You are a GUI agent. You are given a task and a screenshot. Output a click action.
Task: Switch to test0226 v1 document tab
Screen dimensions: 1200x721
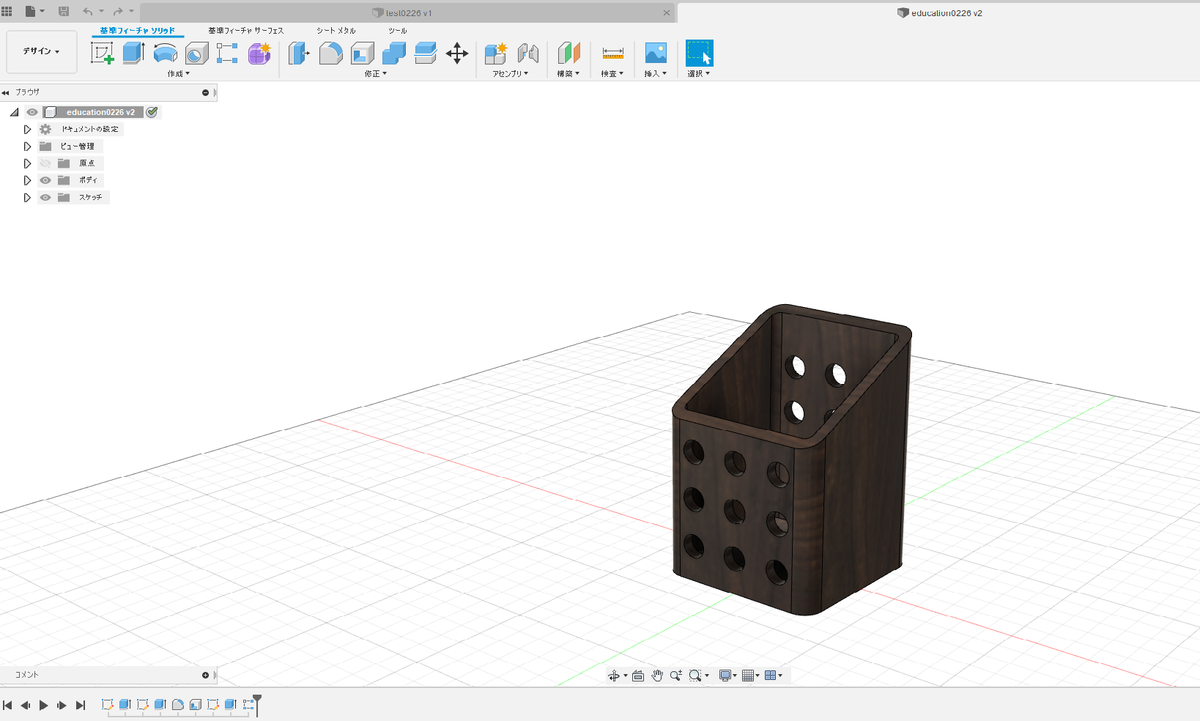click(x=409, y=12)
